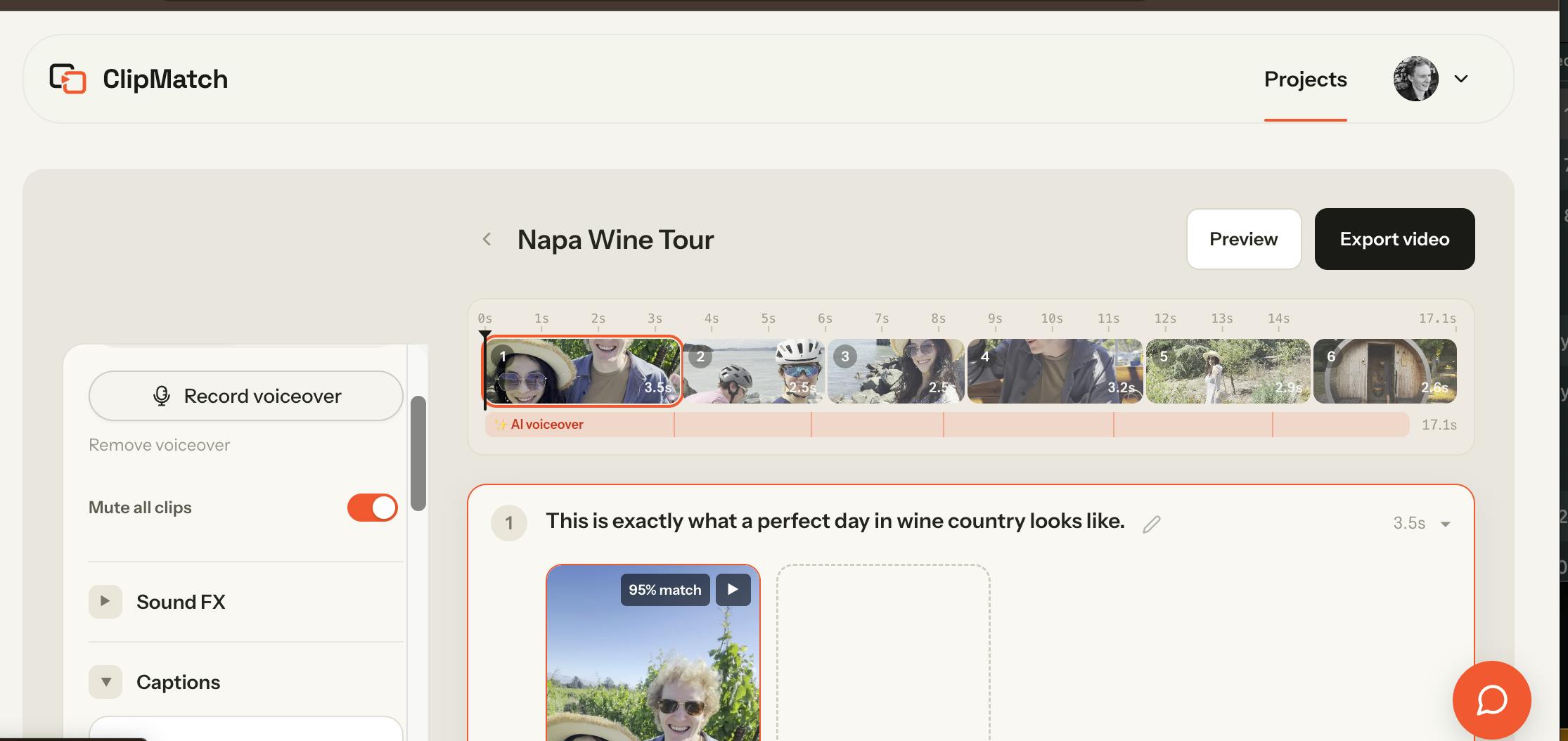Open the account menu chevron
This screenshot has width=1568, height=741.
(x=1461, y=79)
